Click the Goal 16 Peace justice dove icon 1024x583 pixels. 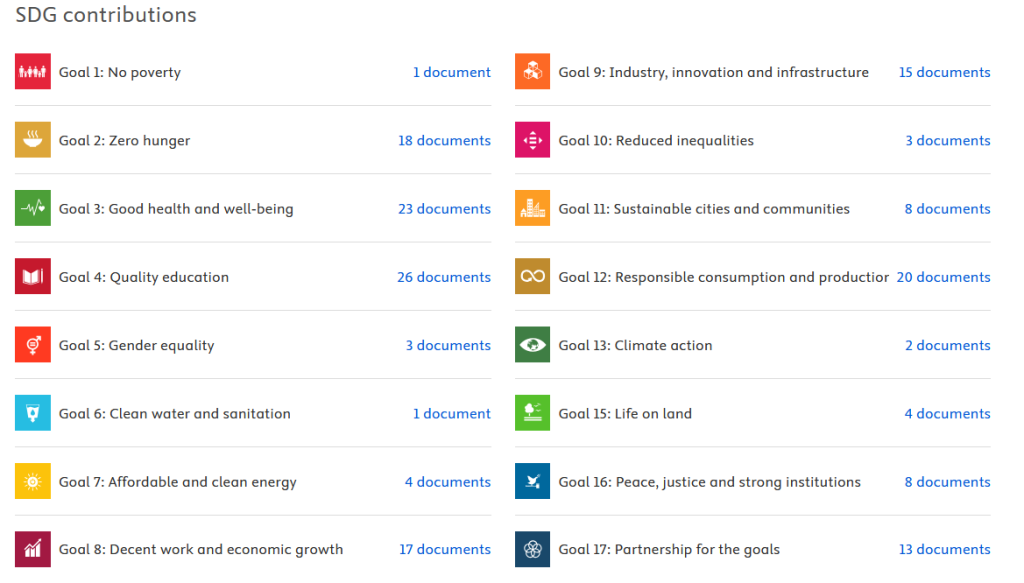[533, 481]
